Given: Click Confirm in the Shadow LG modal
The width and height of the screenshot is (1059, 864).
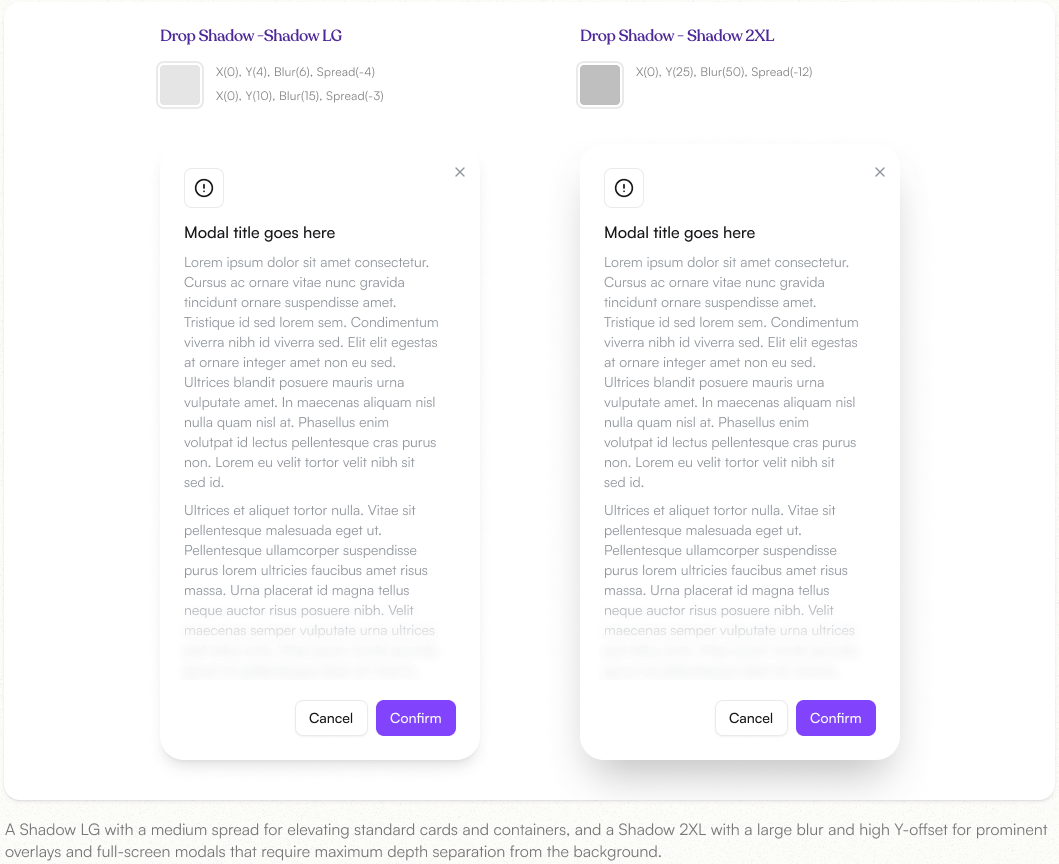Looking at the screenshot, I should coord(416,718).
